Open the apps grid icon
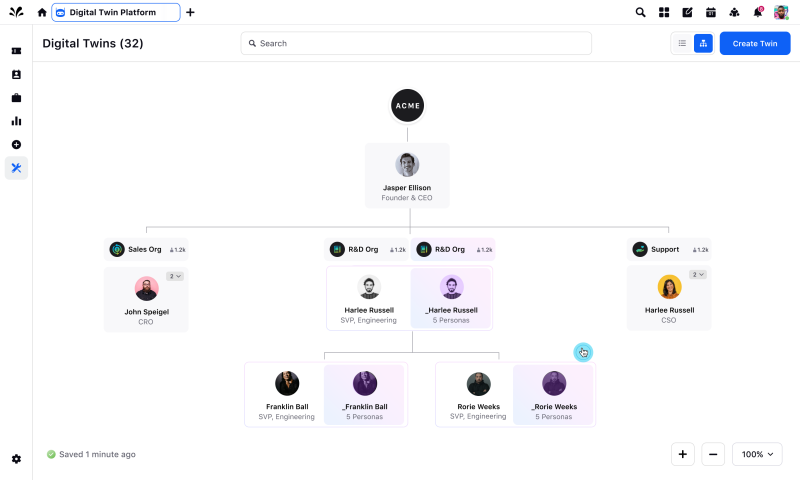This screenshot has height=480, width=800. click(x=664, y=12)
